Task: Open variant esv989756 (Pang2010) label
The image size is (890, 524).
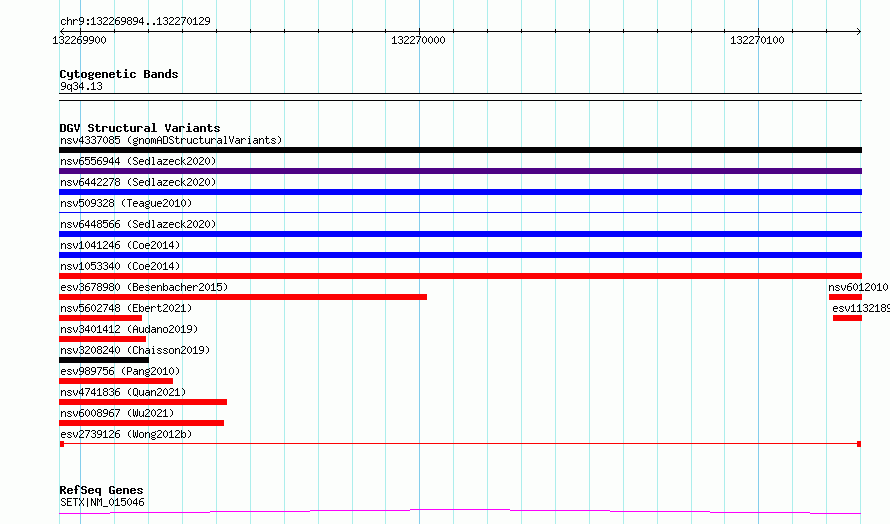Action: 120,371
